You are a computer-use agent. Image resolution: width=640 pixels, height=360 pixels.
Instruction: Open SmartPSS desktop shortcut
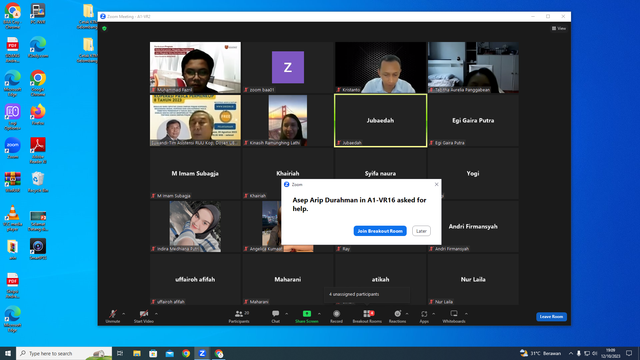pyautogui.click(x=38, y=249)
